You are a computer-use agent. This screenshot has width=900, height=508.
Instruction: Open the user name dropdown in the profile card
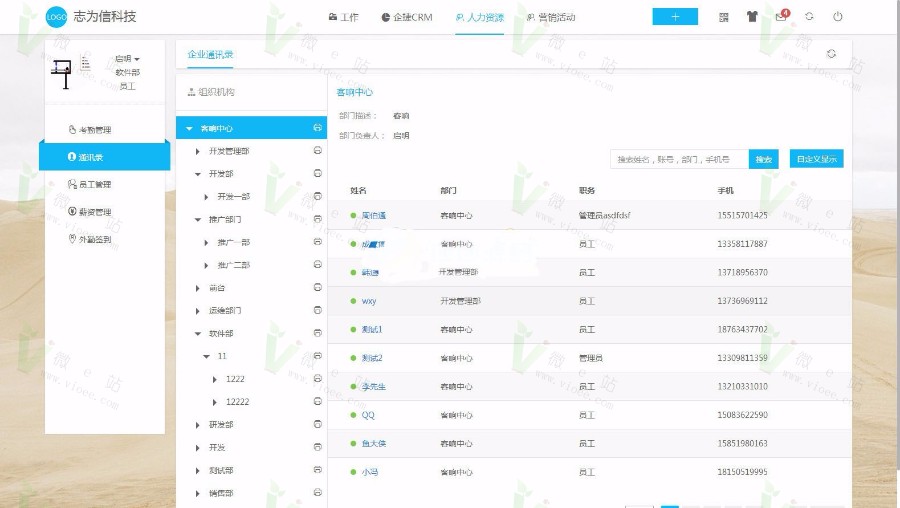[x=127, y=59]
